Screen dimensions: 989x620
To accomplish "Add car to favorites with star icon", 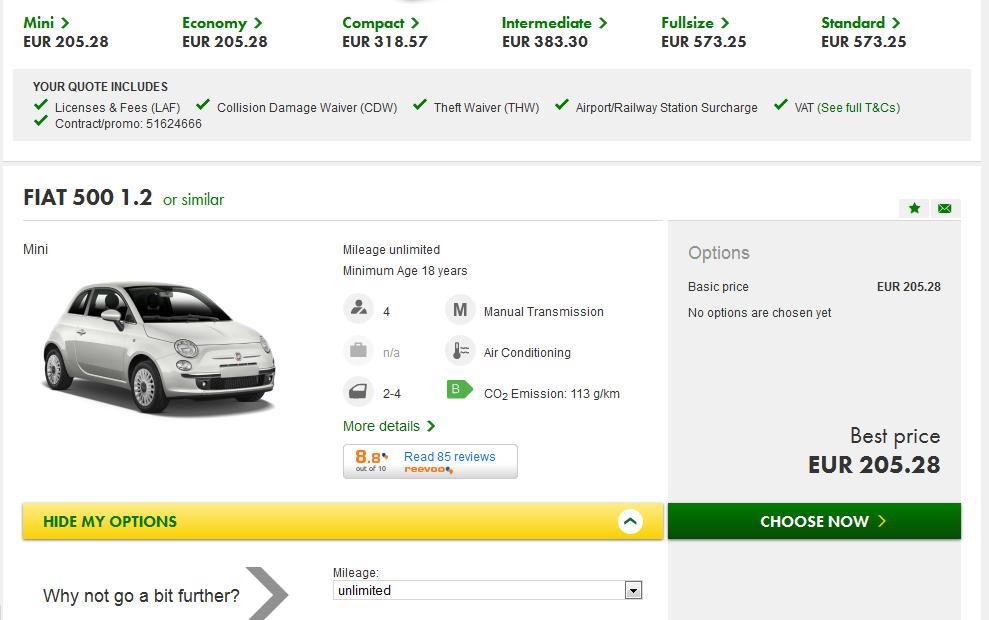I will tap(914, 208).
